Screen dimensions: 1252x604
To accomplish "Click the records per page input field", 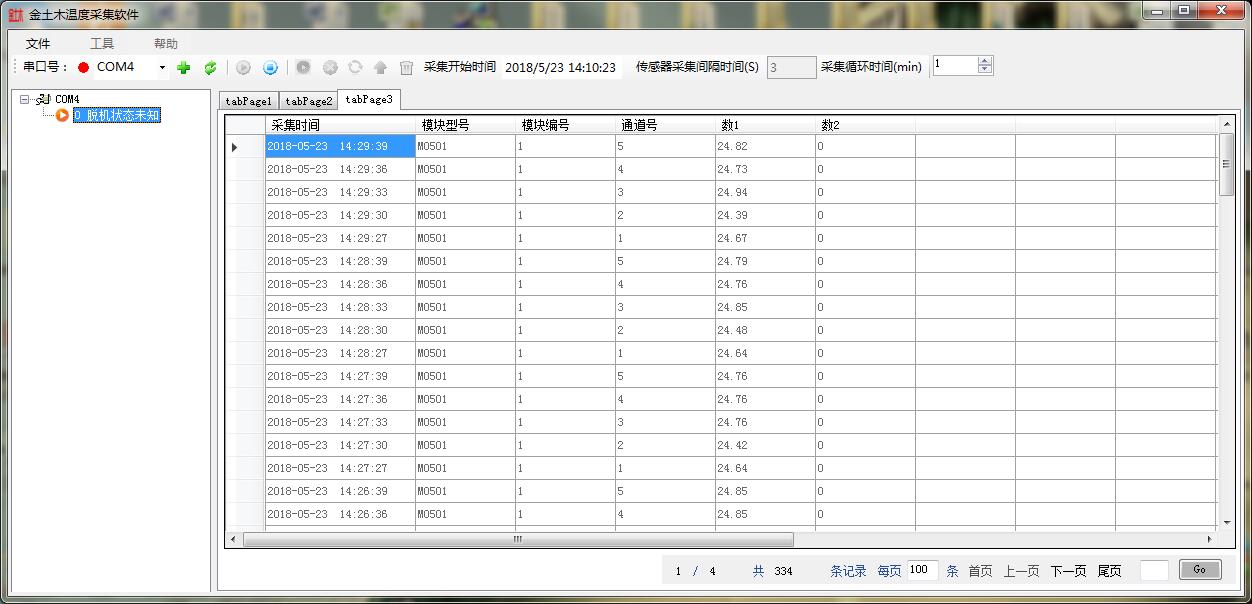I will pos(922,570).
